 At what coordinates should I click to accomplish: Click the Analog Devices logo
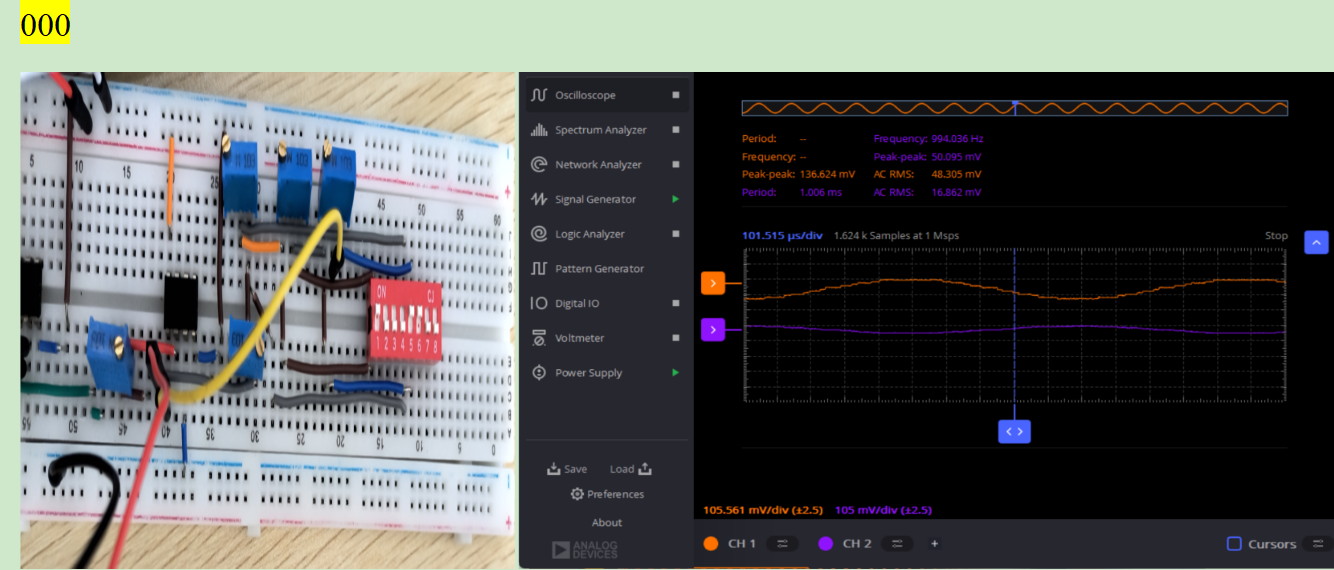[x=585, y=550]
